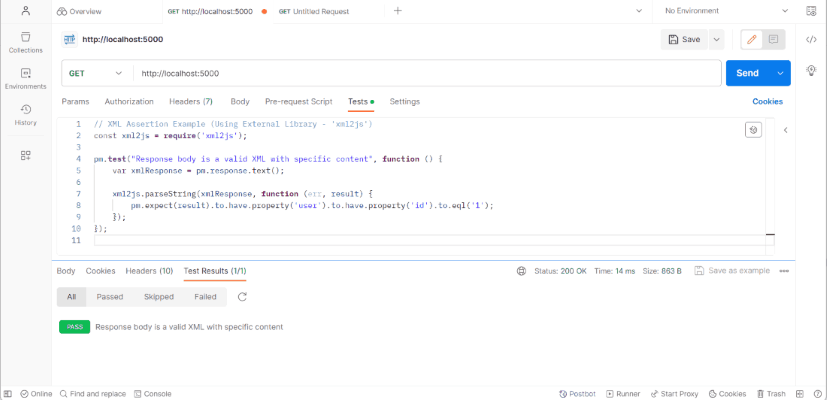827x400 pixels.
Task: Change the GET method dropdown
Action: click(95, 73)
